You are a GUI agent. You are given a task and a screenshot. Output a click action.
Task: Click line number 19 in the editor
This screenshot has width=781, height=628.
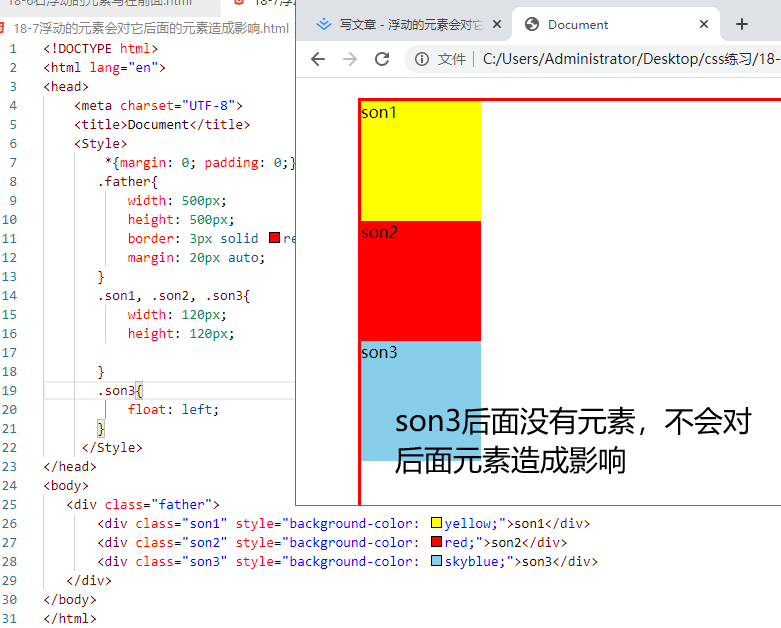(9, 390)
